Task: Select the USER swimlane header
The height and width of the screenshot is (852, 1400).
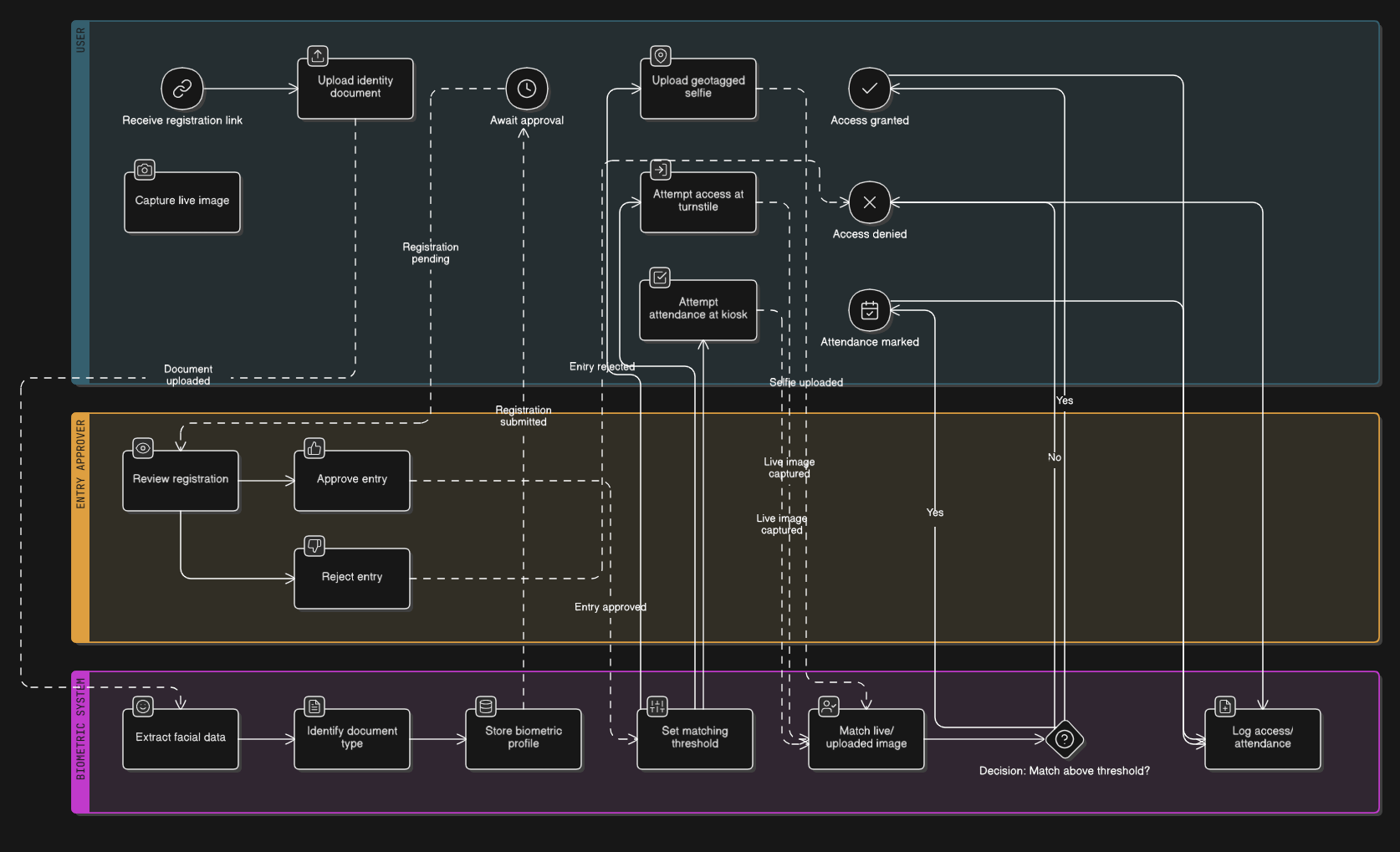Action: [81, 203]
